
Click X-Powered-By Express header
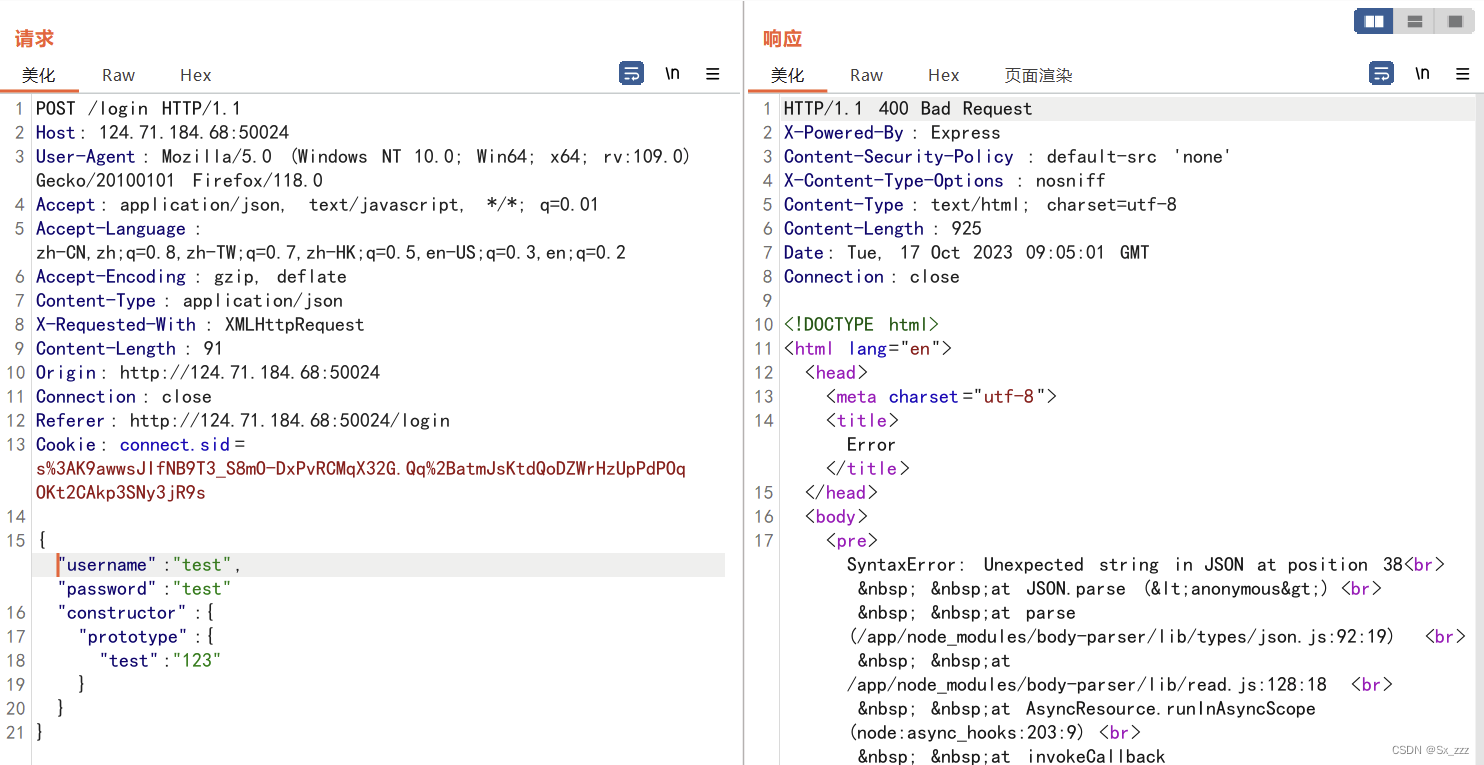pos(892,133)
